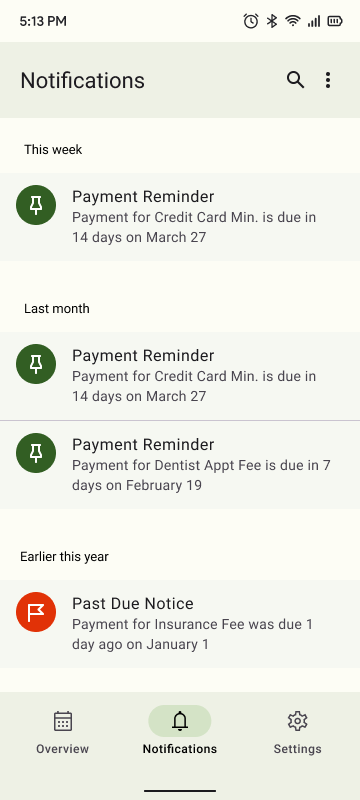Image resolution: width=360 pixels, height=800 pixels.
Task: Open the Last month Credit Card Min. reminder
Action: click(x=180, y=376)
